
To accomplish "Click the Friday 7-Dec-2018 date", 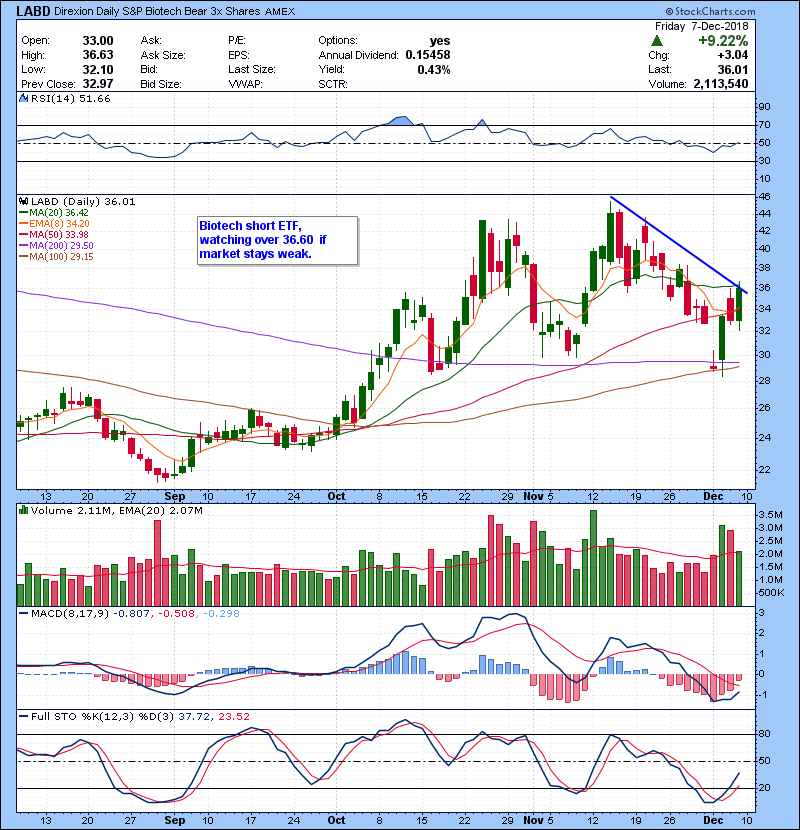I will click(x=702, y=26).
